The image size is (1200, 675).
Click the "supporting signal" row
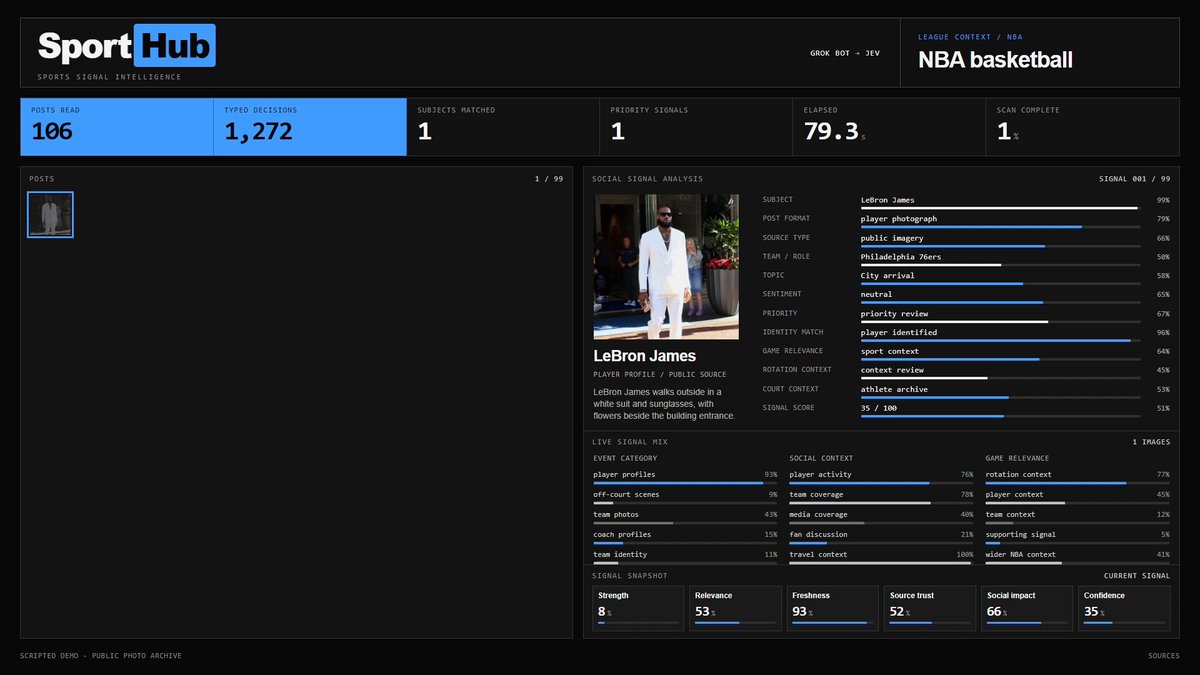(x=1078, y=537)
